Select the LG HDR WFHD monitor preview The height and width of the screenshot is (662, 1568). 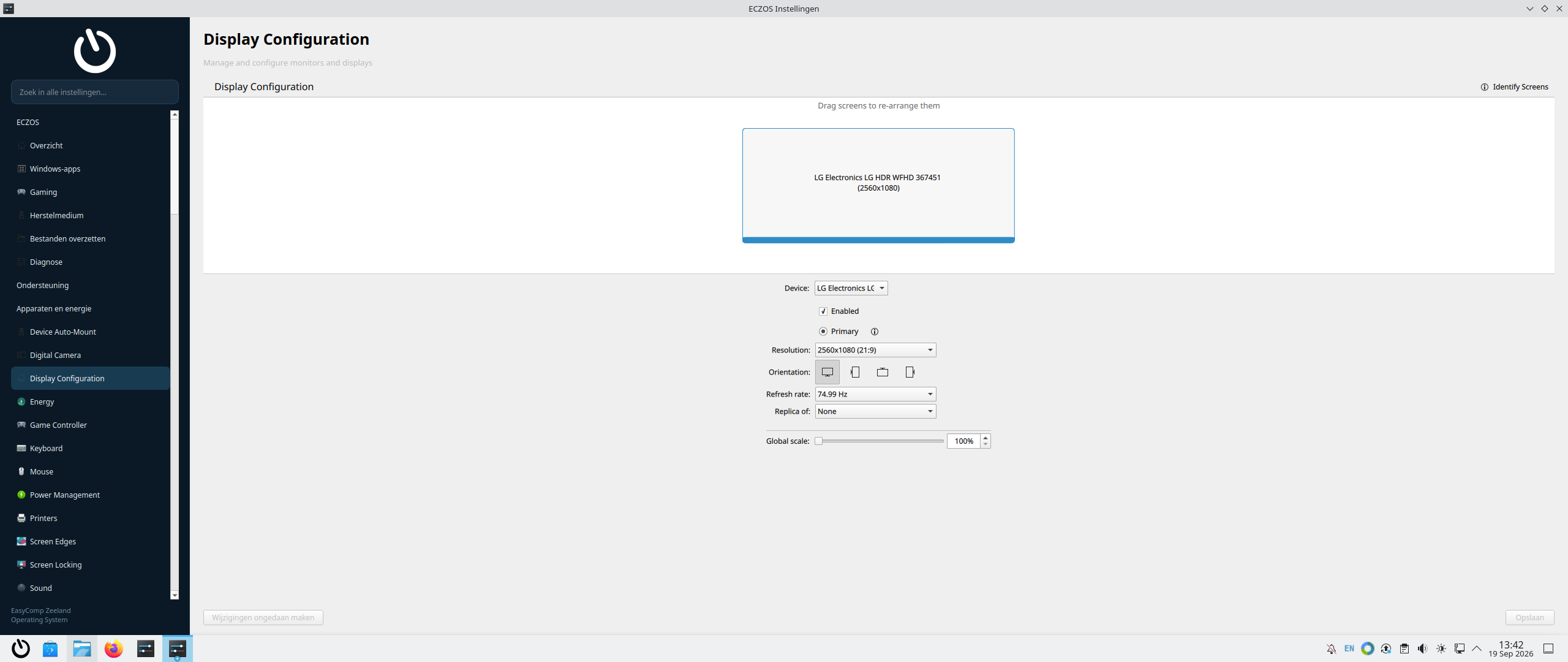(878, 185)
